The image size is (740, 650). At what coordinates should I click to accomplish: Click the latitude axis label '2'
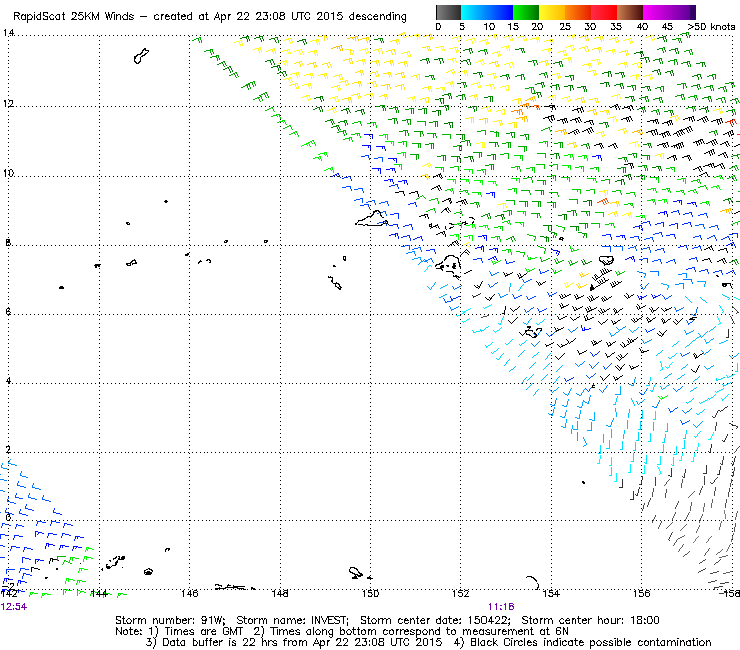point(8,449)
